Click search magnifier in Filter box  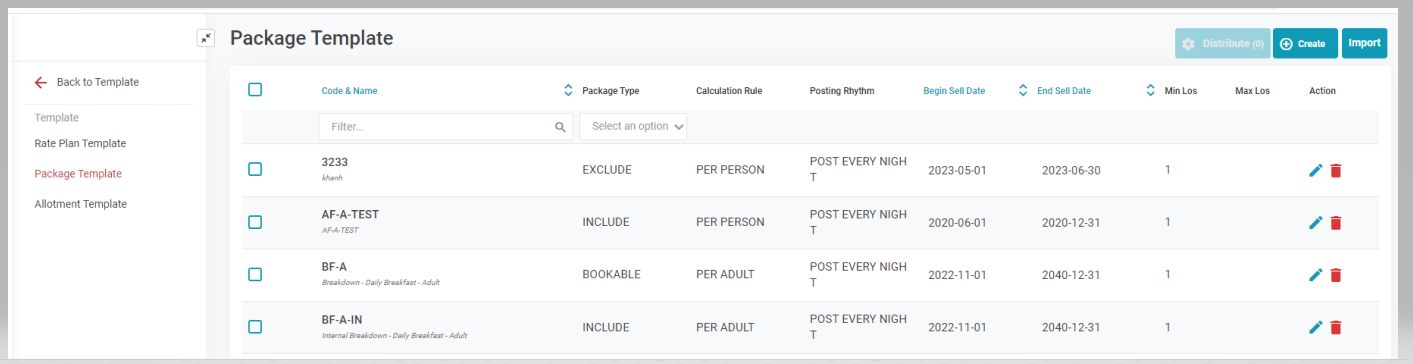(560, 127)
